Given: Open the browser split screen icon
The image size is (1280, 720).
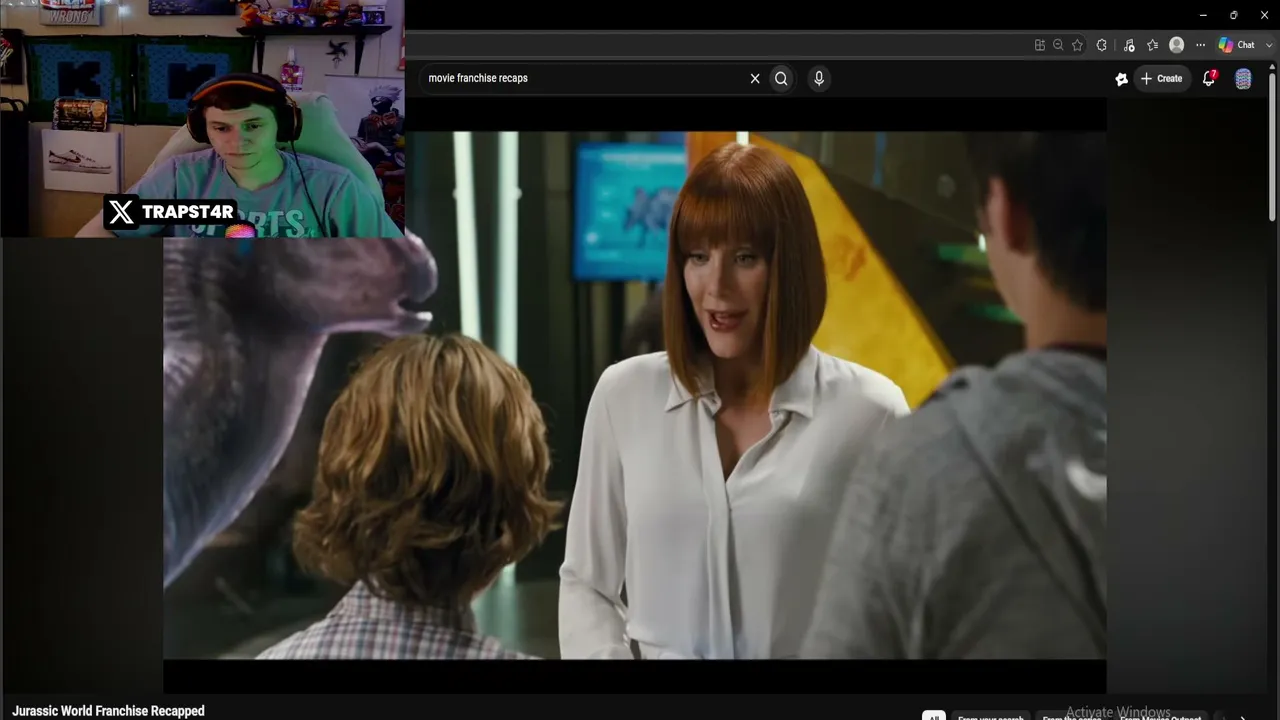Looking at the screenshot, I should pyautogui.click(x=1040, y=45).
